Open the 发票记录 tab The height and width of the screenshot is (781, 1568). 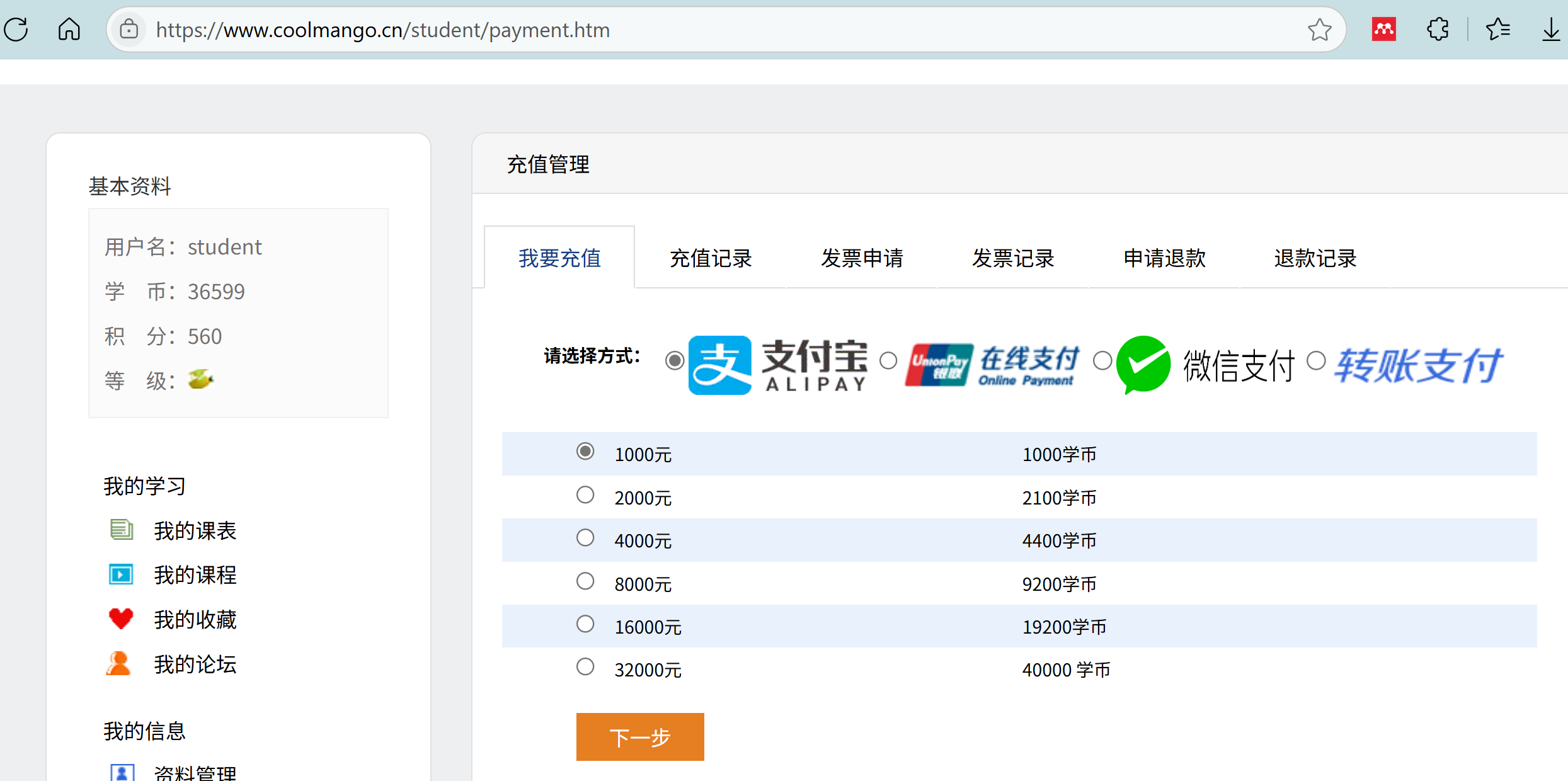point(1013,258)
